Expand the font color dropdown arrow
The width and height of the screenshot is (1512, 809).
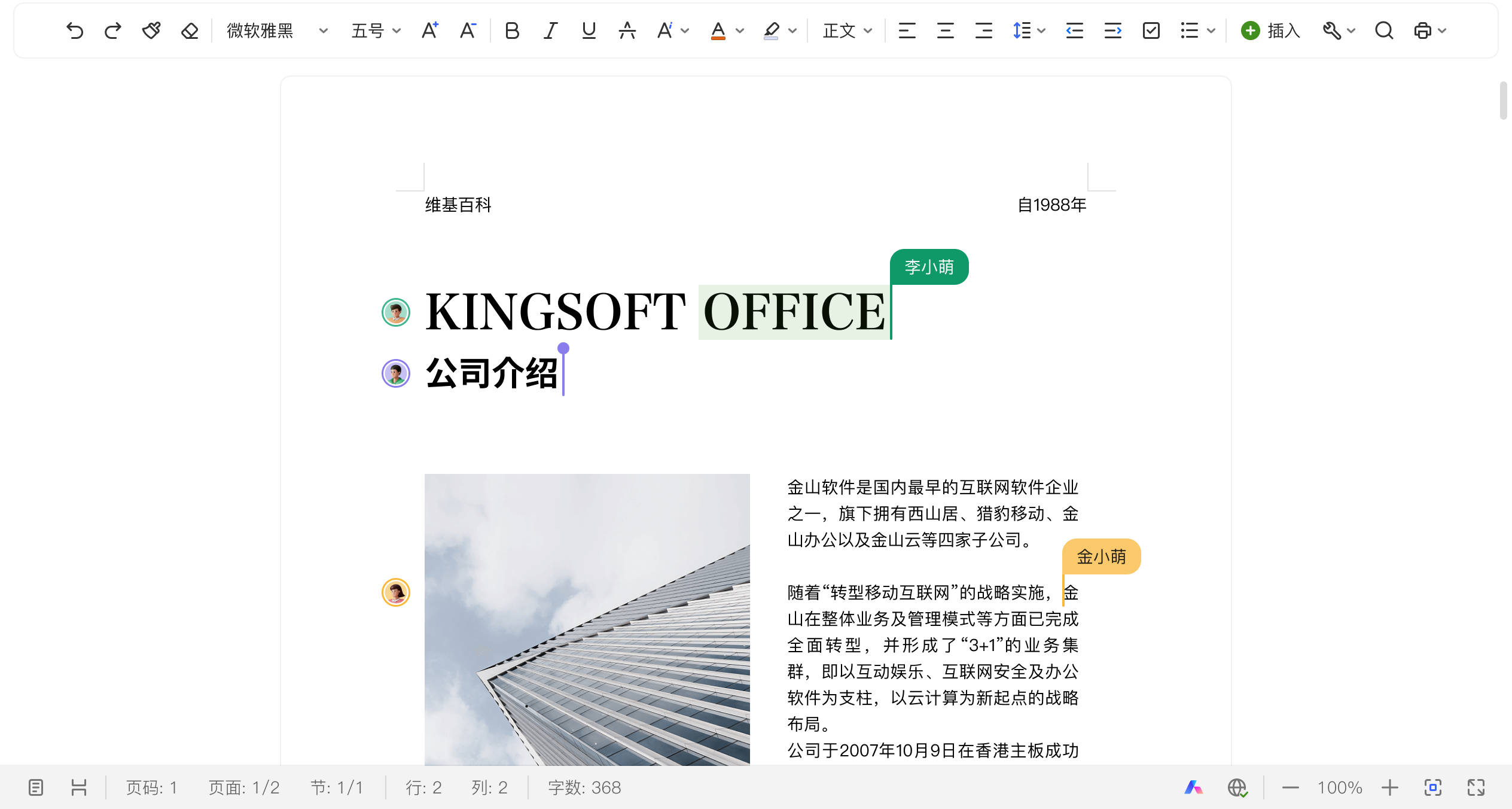740,31
